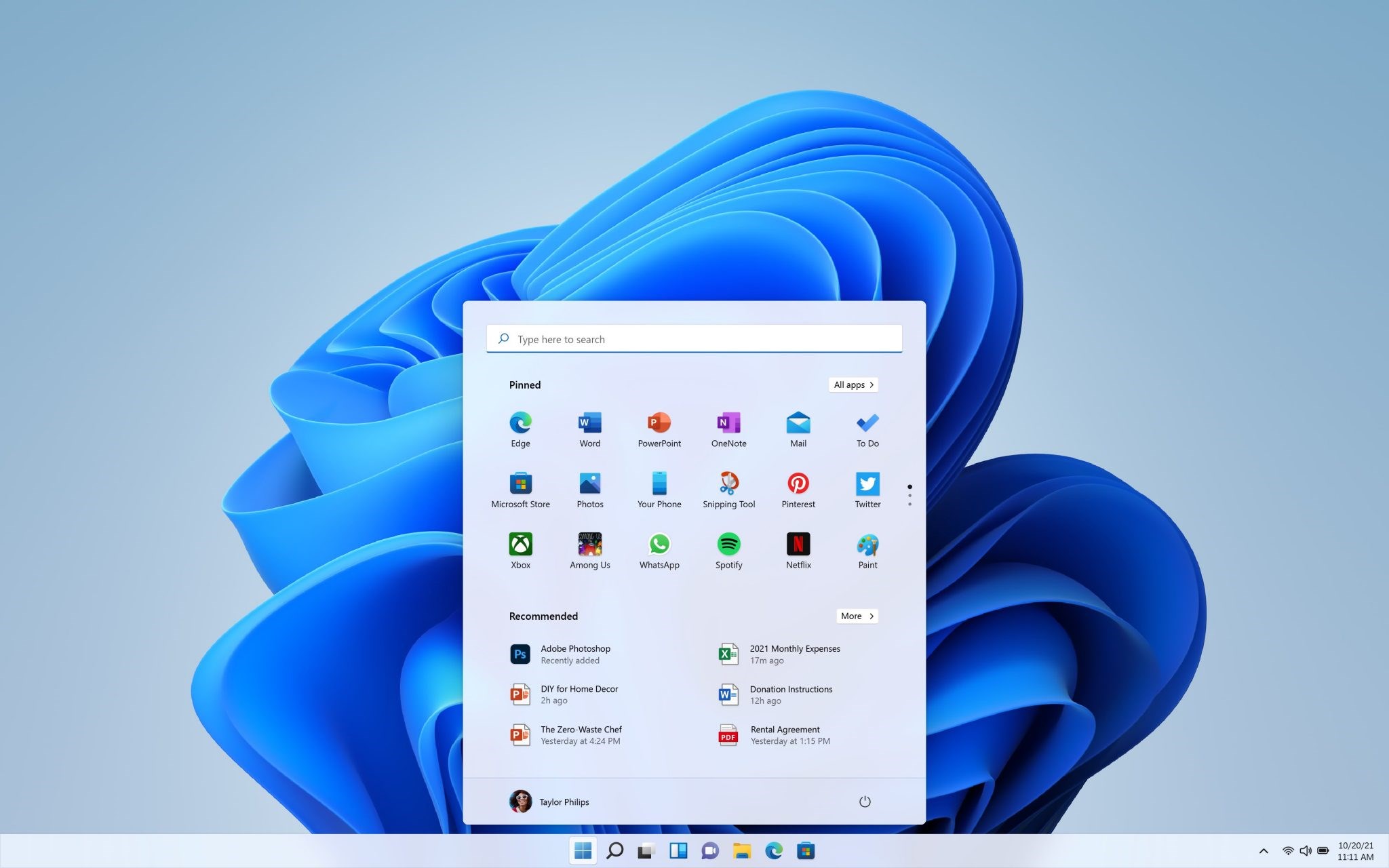Click Taylor Philips user account
Image resolution: width=1389 pixels, height=868 pixels.
pos(550,801)
